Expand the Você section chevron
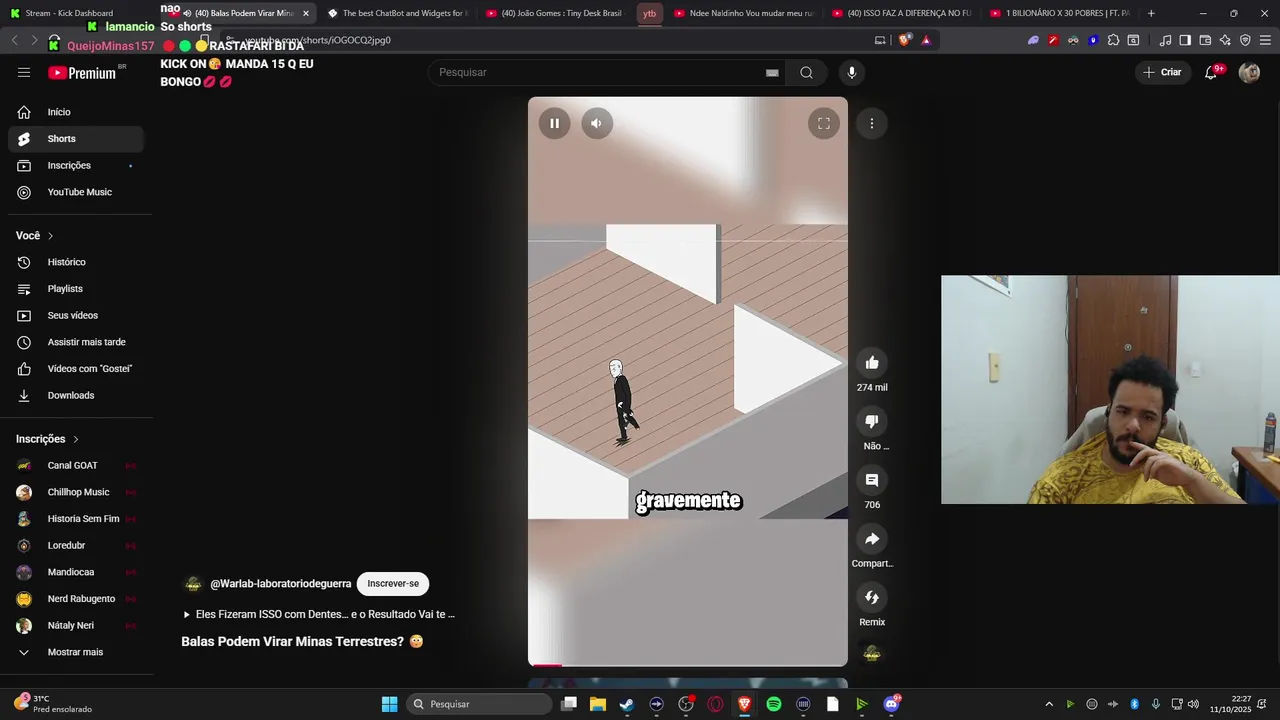 pos(50,236)
